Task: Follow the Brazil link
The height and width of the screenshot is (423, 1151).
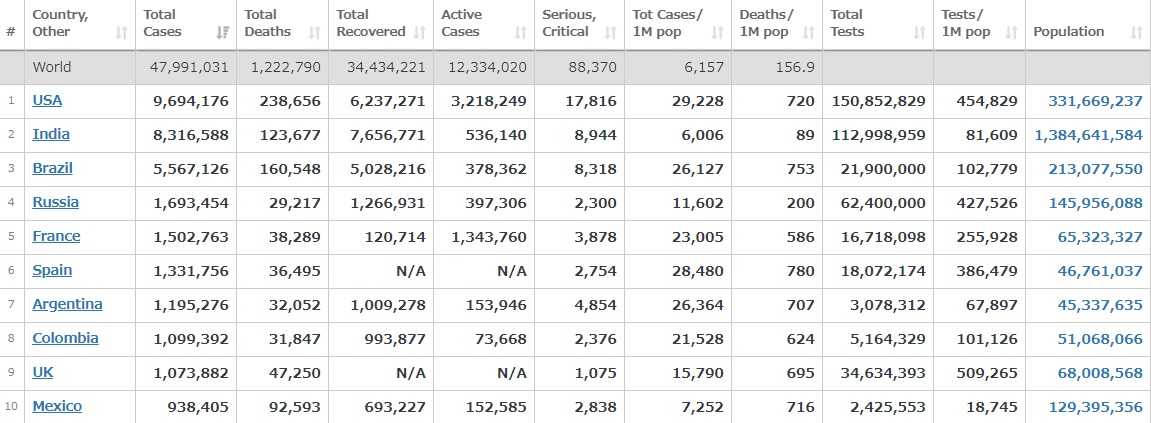Action: [52, 168]
